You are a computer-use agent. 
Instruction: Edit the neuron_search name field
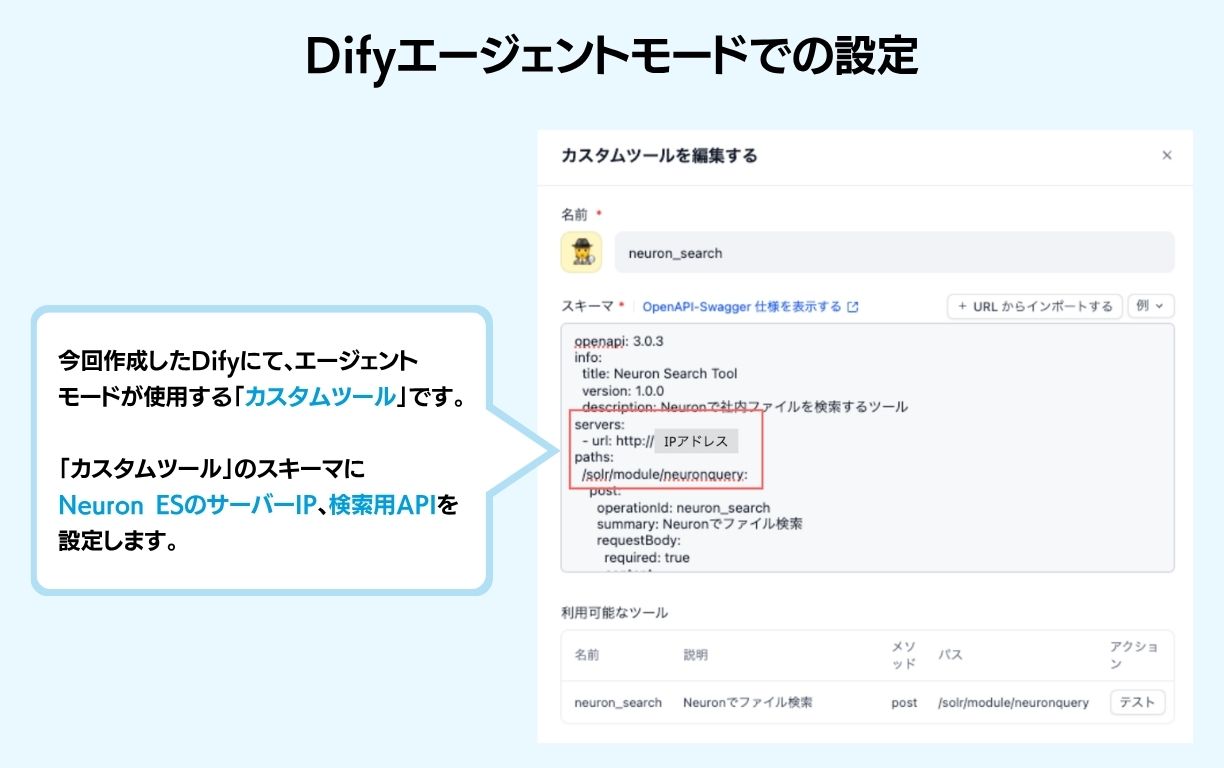click(x=894, y=253)
